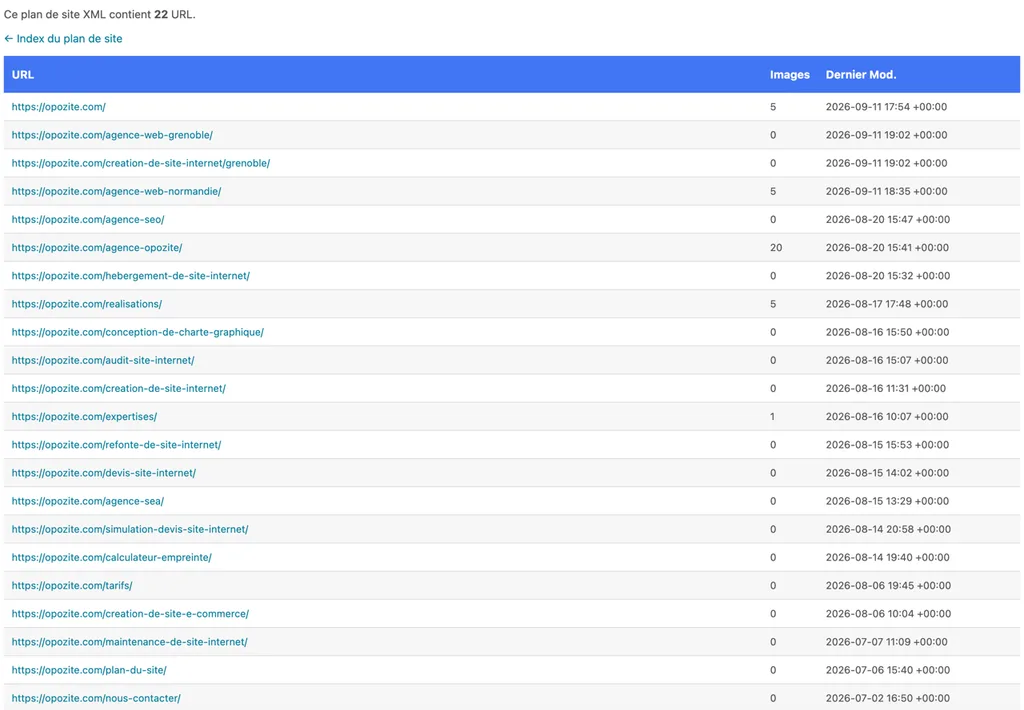1024x710 pixels.
Task: Open the nous-contacter URL
Action: point(96,697)
